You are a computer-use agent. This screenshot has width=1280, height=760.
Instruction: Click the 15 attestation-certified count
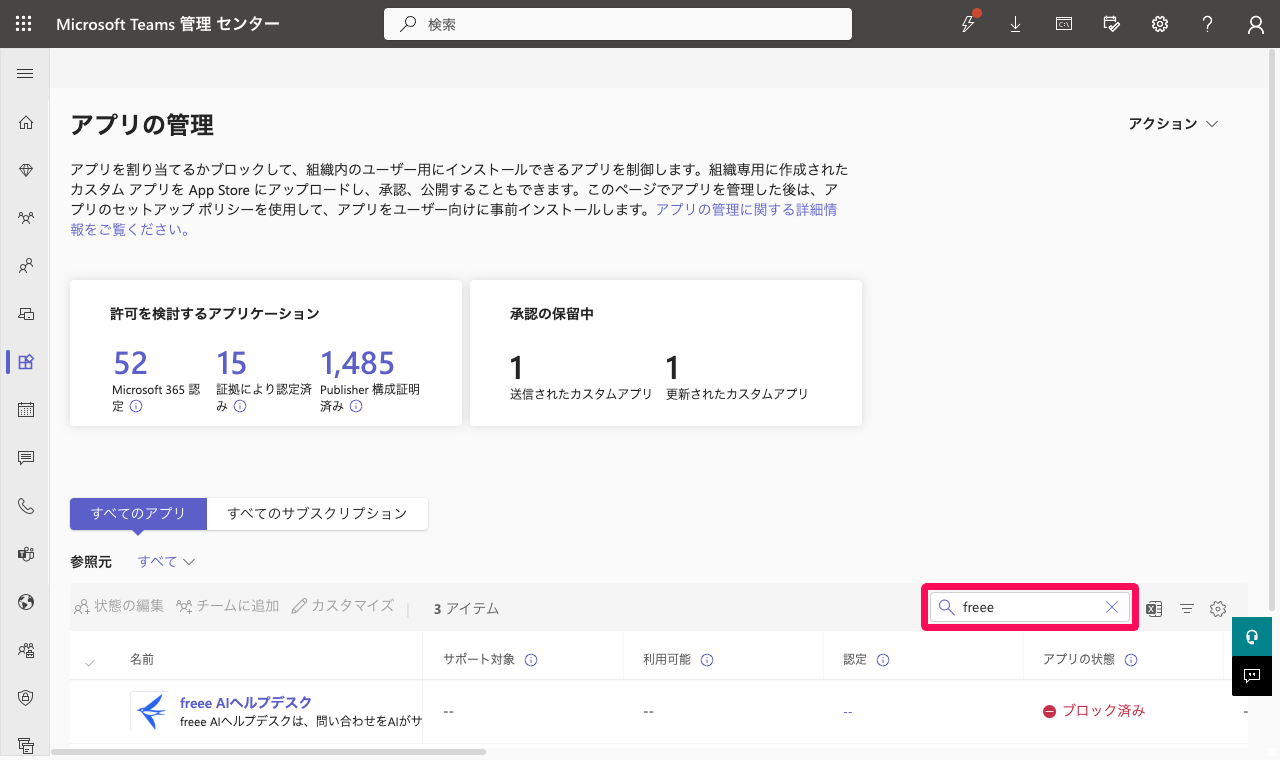232,363
